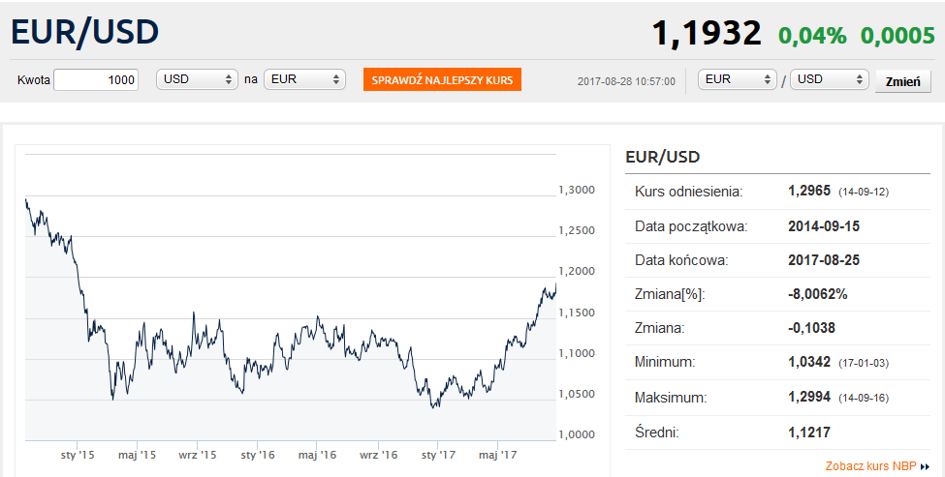Click the green 0,04% change percentage

[812, 36]
